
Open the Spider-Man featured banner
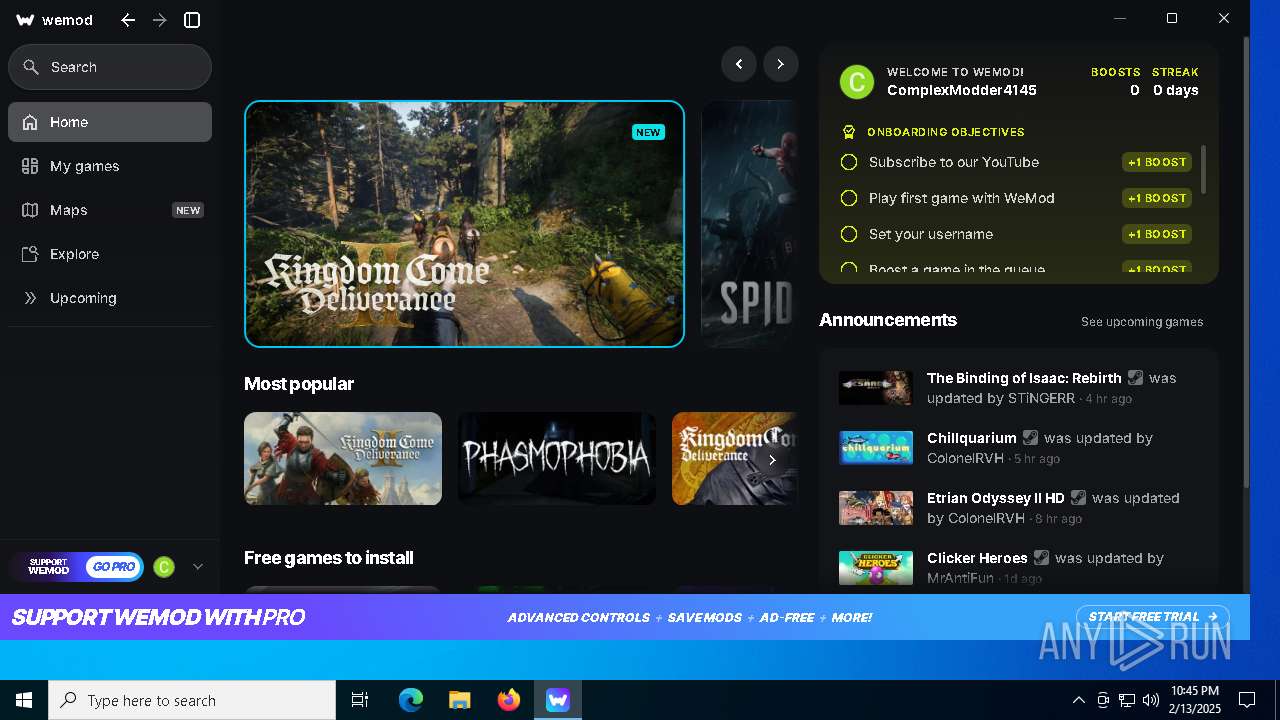[748, 224]
